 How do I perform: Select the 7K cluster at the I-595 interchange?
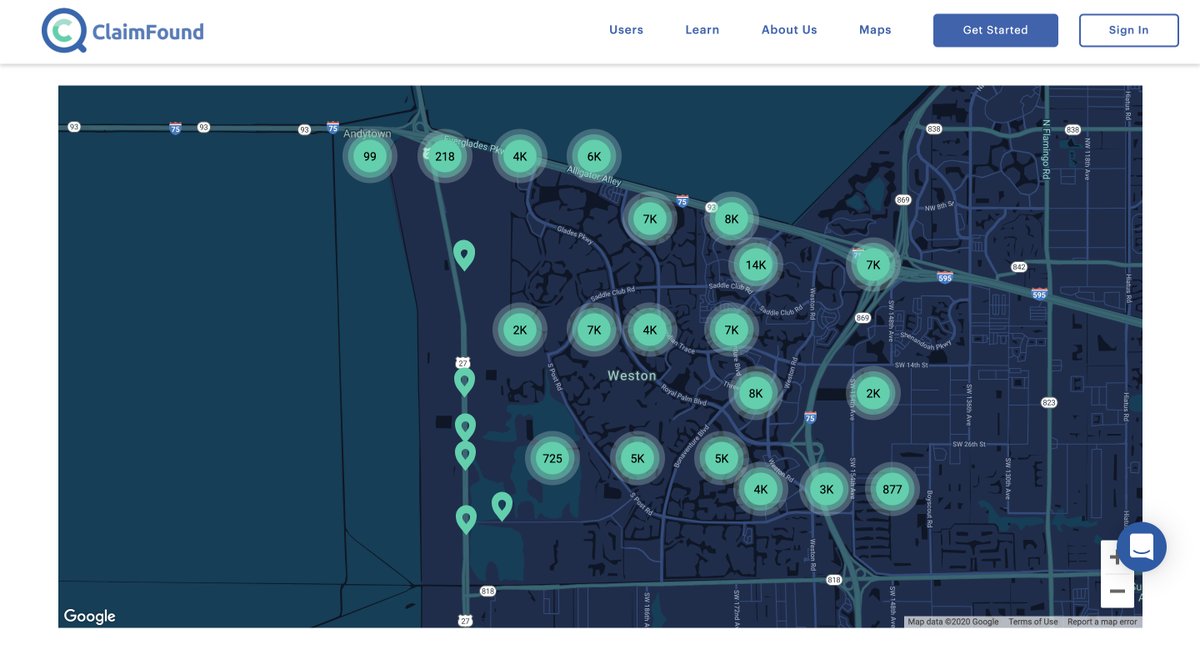873,265
